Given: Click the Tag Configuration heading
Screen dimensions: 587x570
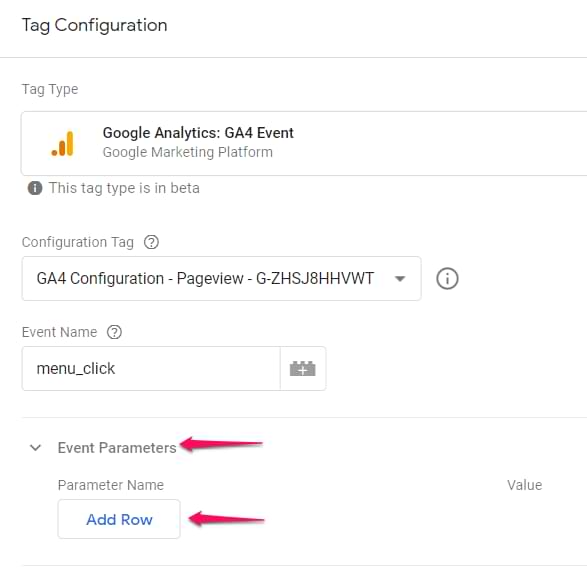Looking at the screenshot, I should click(x=94, y=25).
